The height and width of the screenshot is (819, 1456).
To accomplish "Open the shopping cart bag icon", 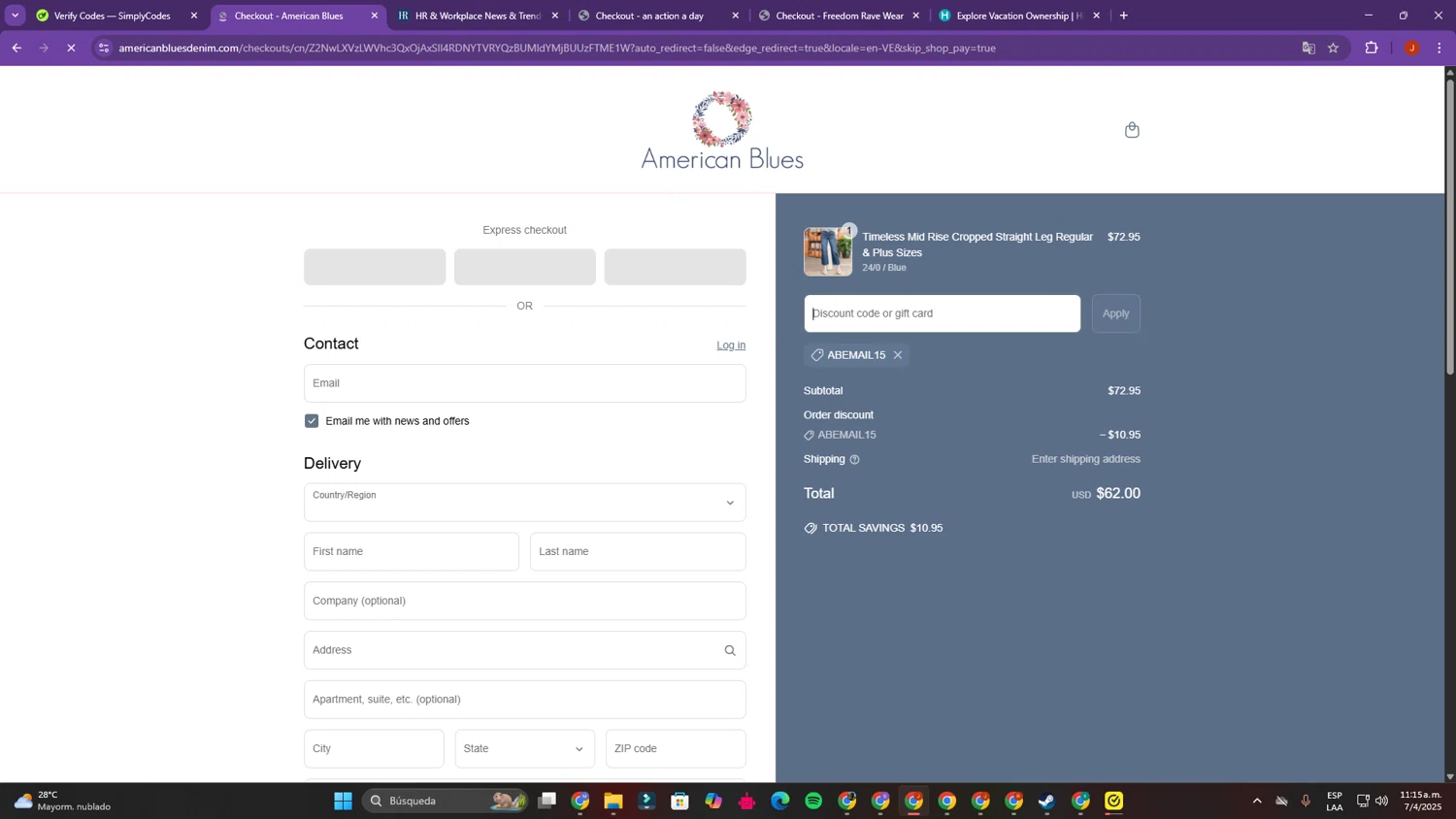I will [x=1132, y=130].
